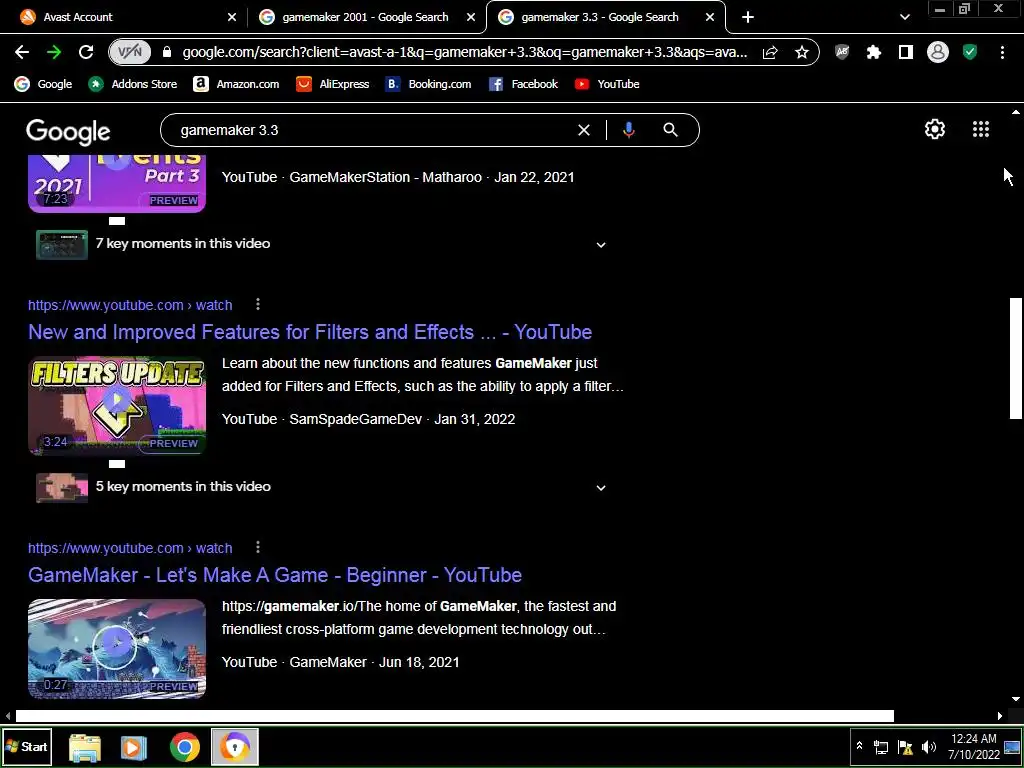Clear the search query with X
The image size is (1024, 768).
point(584,130)
